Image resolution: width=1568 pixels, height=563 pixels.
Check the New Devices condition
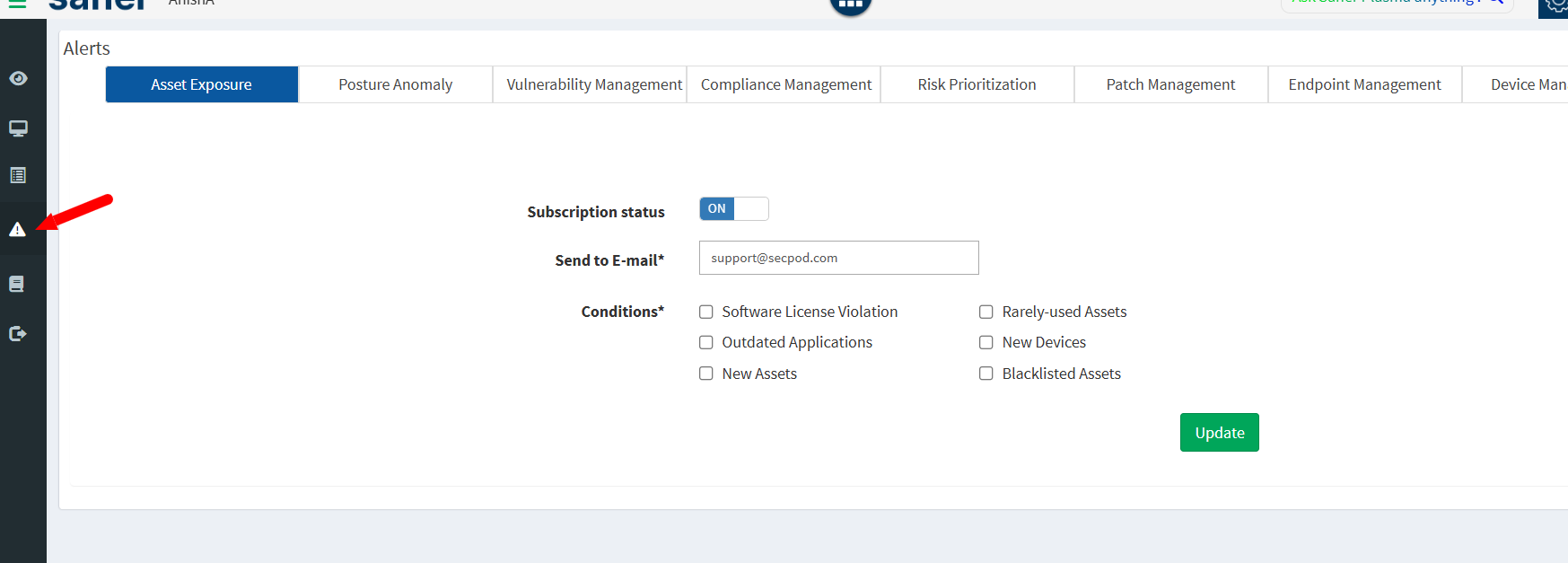(x=985, y=342)
